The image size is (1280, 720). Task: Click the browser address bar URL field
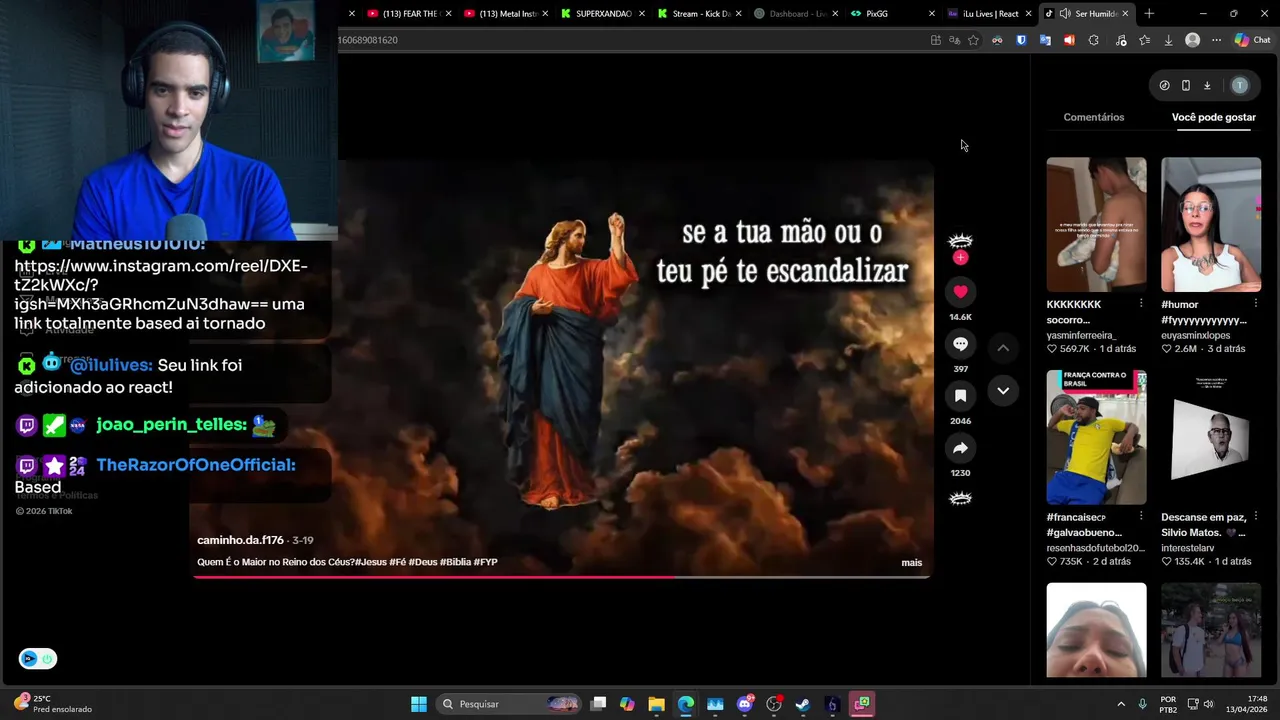click(630, 40)
